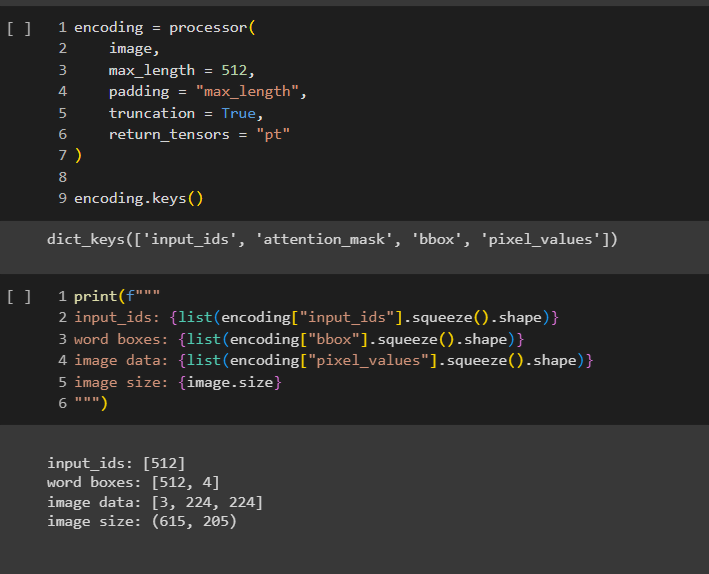Click the closing parenthesis on line 7
This screenshot has width=709, height=574.
[78, 155]
